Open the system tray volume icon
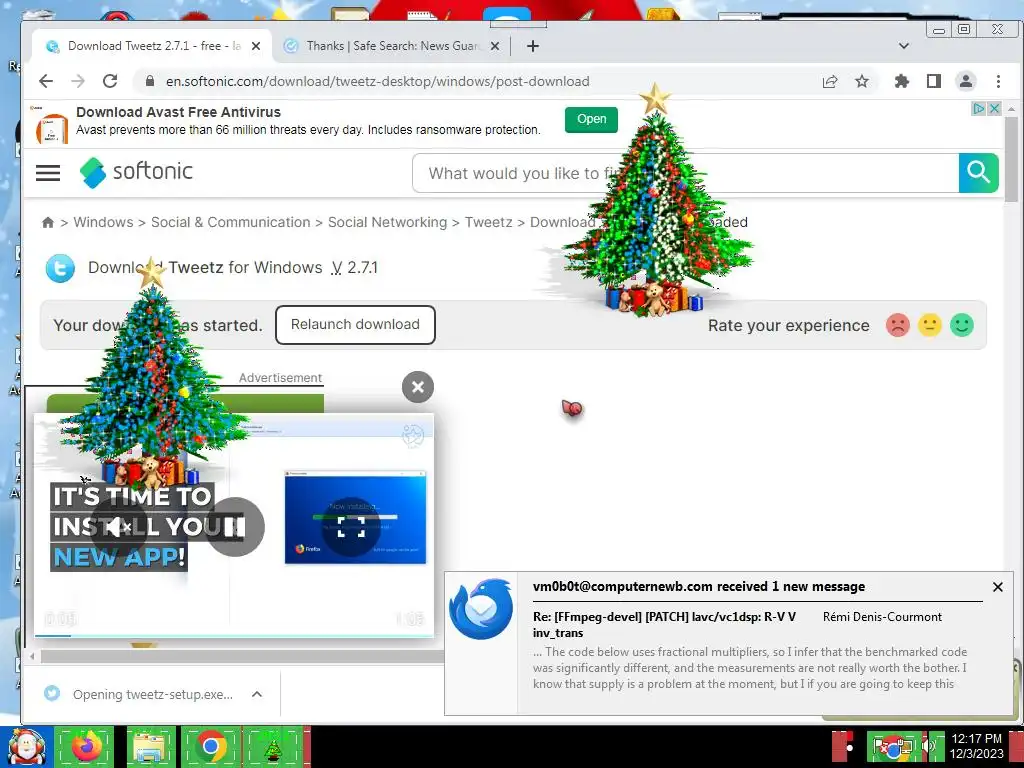Image resolution: width=1024 pixels, height=768 pixels. 930,746
